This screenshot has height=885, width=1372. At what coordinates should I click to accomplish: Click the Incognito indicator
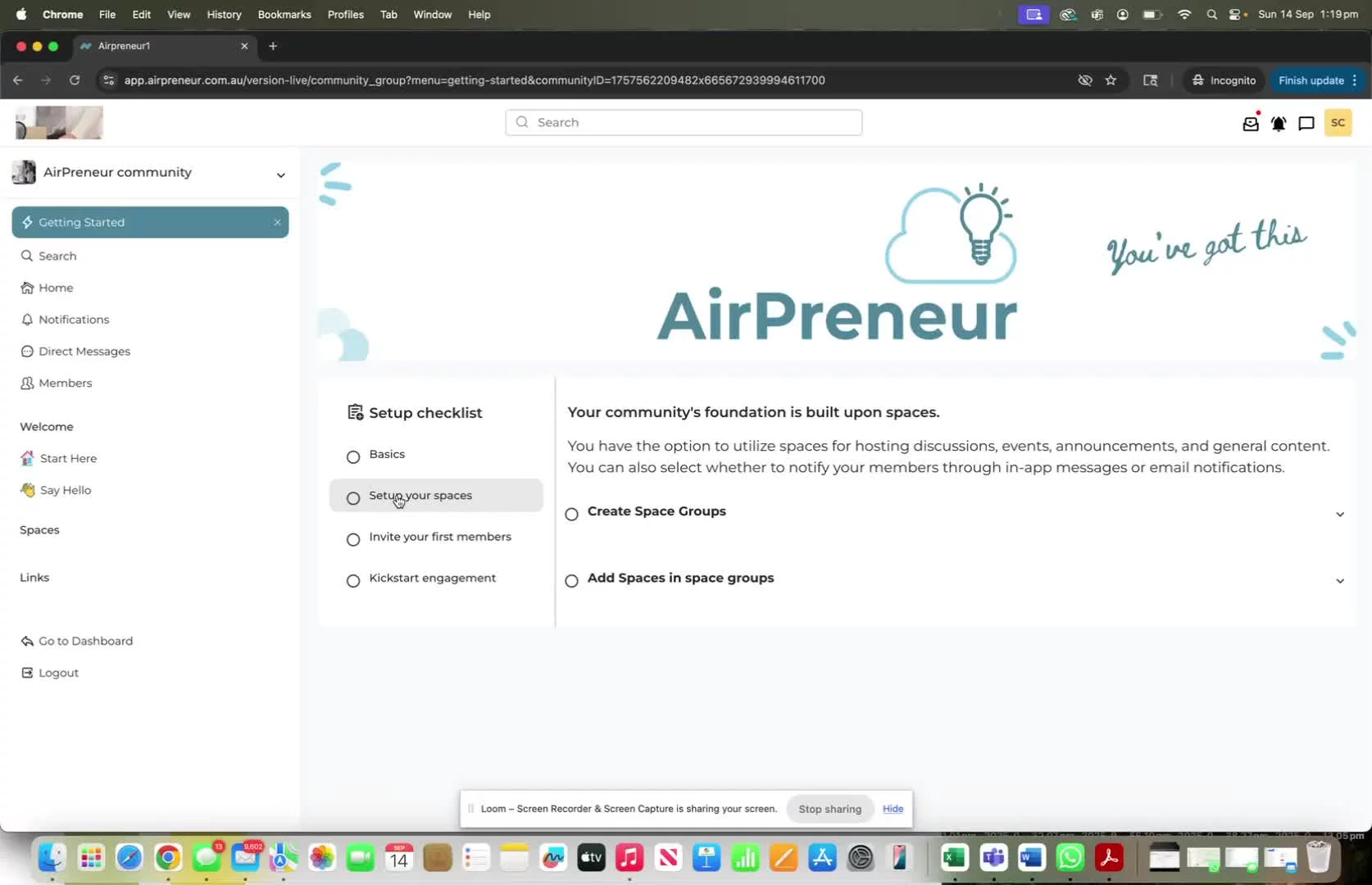pyautogui.click(x=1224, y=80)
